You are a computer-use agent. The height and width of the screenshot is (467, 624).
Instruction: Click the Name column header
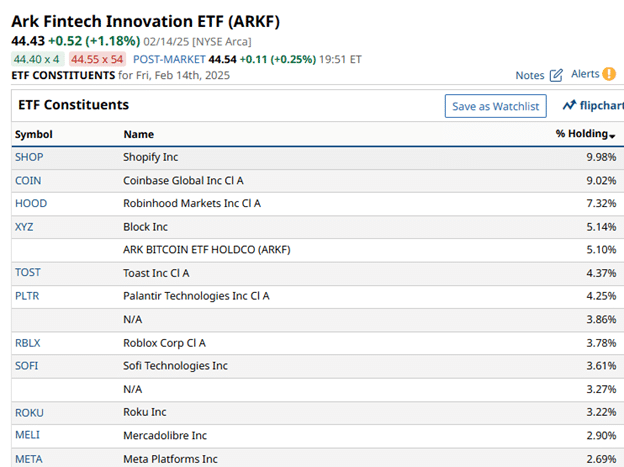pyautogui.click(x=139, y=134)
